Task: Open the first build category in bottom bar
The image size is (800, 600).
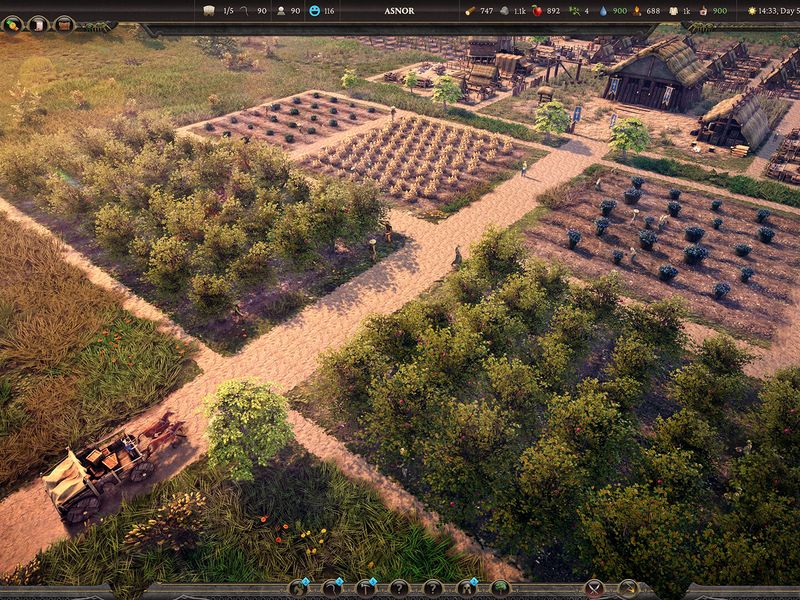Action: click(x=299, y=588)
